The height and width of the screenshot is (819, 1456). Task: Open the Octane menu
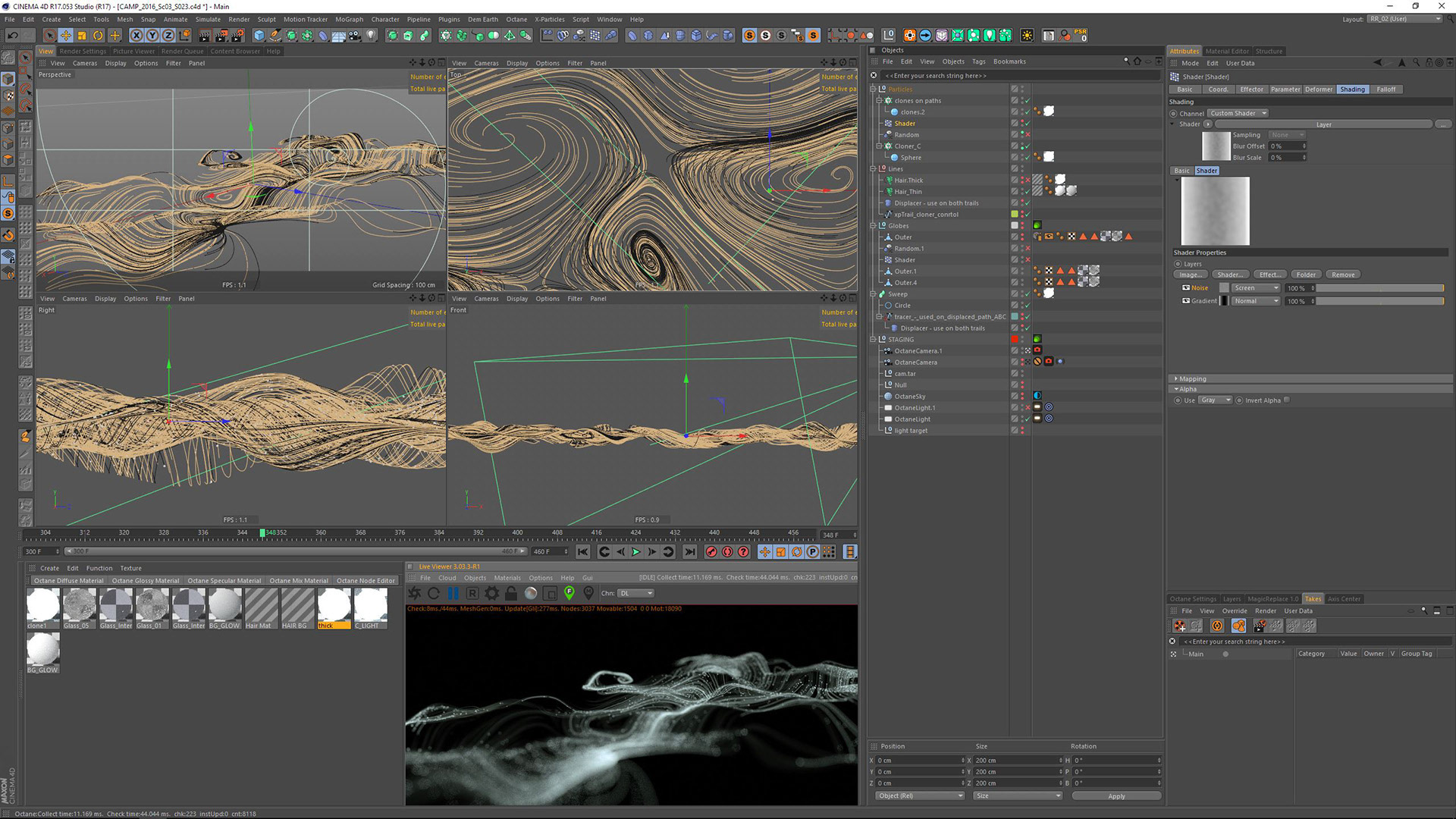516,19
